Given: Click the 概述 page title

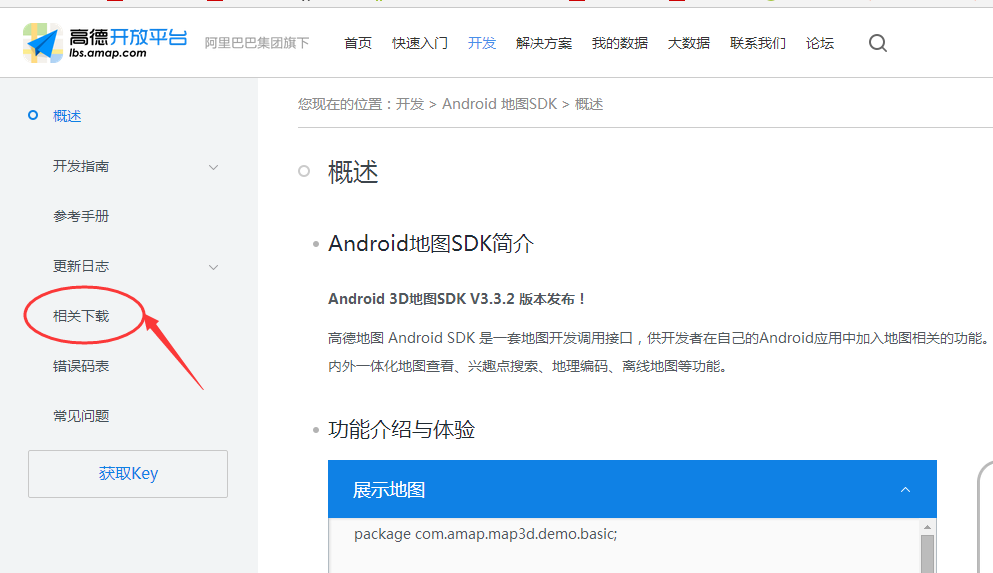Looking at the screenshot, I should tap(353, 172).
